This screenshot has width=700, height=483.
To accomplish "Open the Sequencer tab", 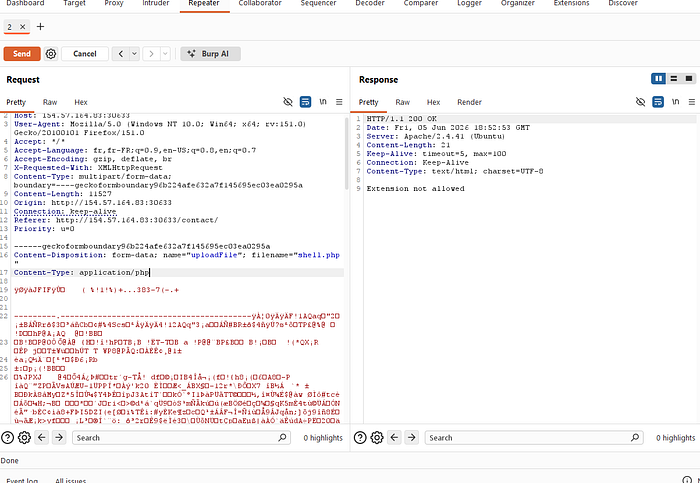I will (318, 4).
